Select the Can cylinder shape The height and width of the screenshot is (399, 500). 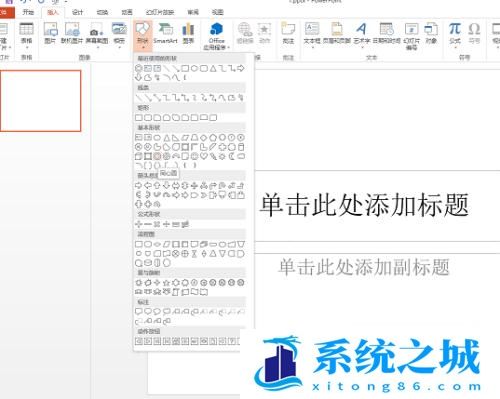point(241,147)
